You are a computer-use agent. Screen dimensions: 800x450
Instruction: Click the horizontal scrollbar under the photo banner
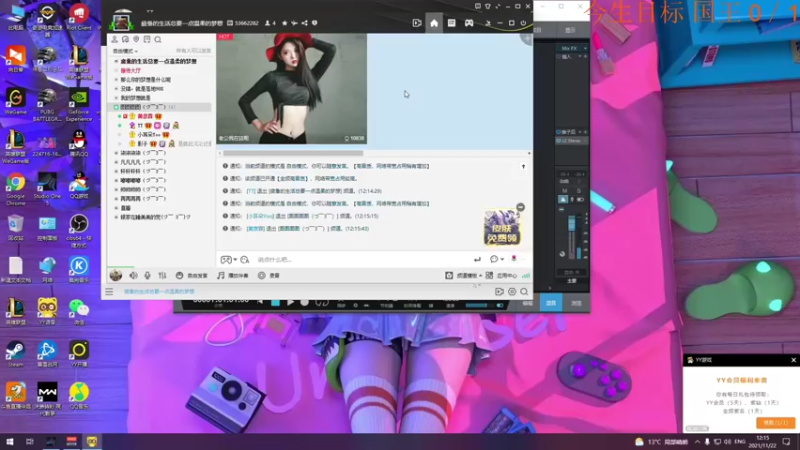pos(293,153)
